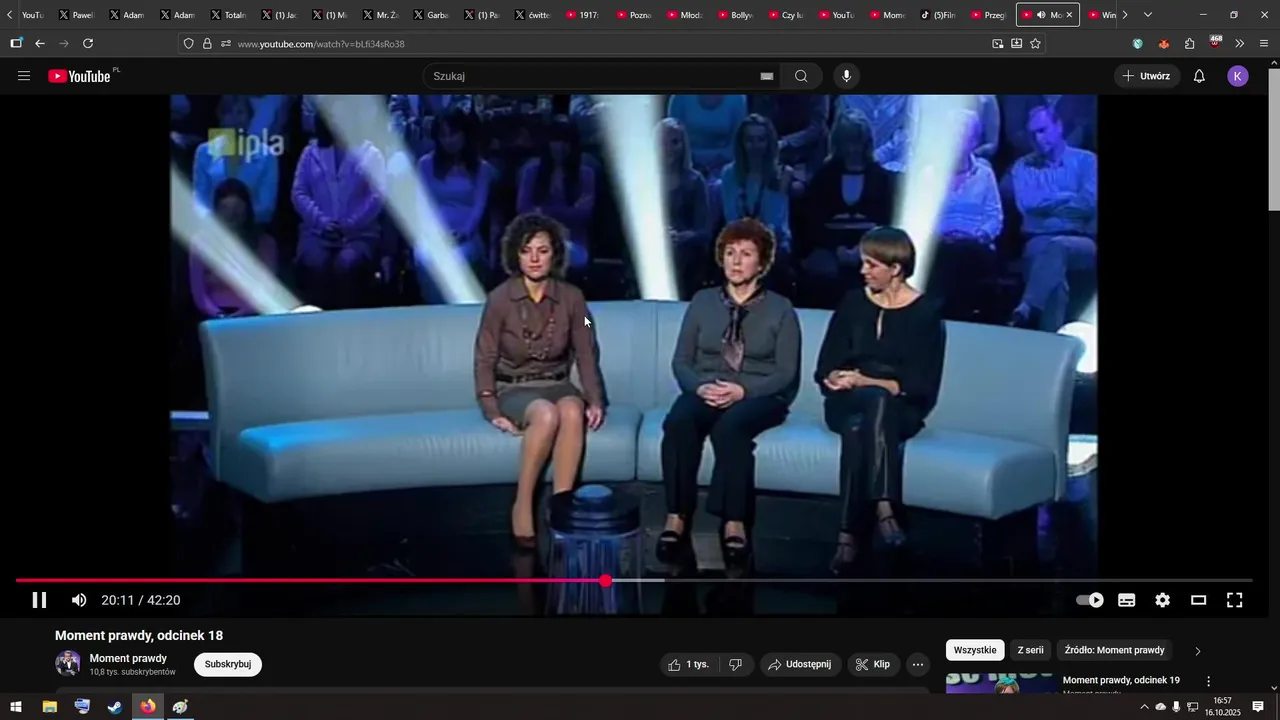The width and height of the screenshot is (1280, 720).
Task: Click the Udostępnij share button
Action: [799, 664]
